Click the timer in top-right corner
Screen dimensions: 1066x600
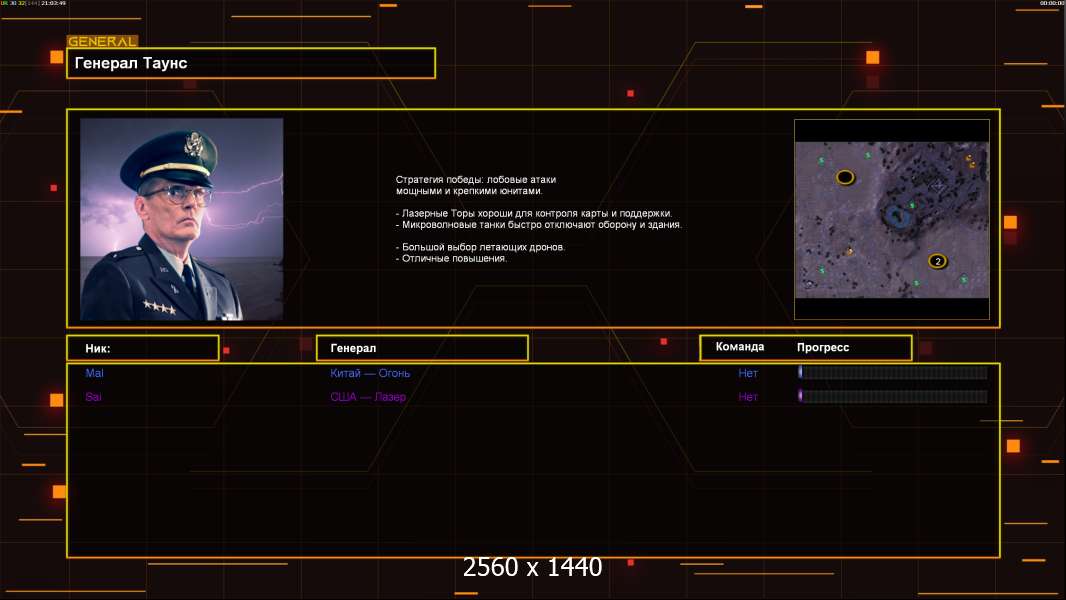click(1051, 4)
